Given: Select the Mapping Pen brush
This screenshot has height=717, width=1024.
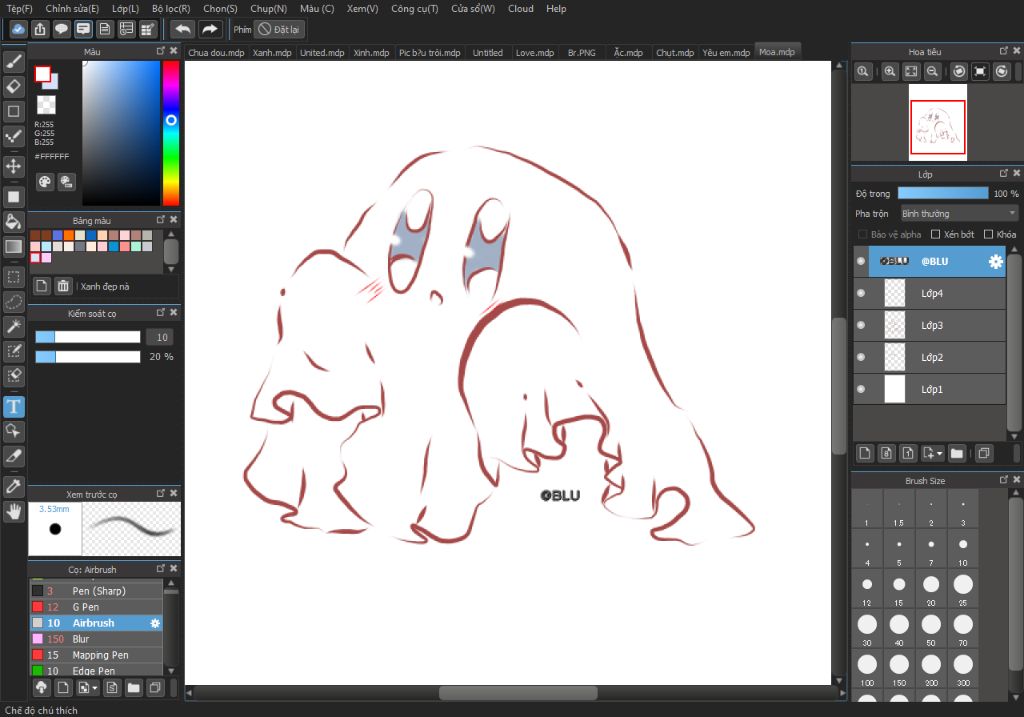Looking at the screenshot, I should pyautogui.click(x=96, y=655).
